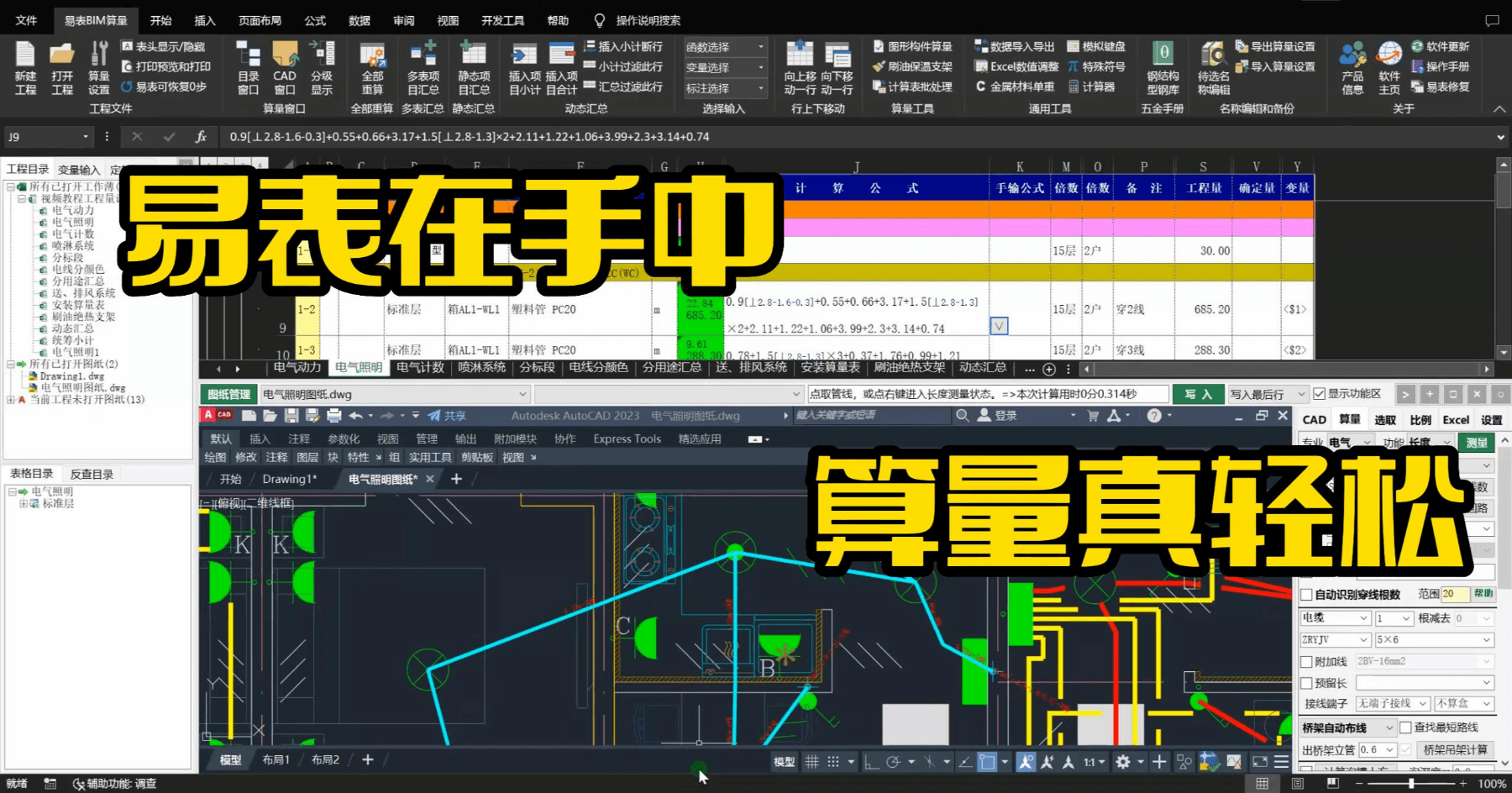
Task: Click 向下移动一行 (move row down) icon
Action: 837,55
